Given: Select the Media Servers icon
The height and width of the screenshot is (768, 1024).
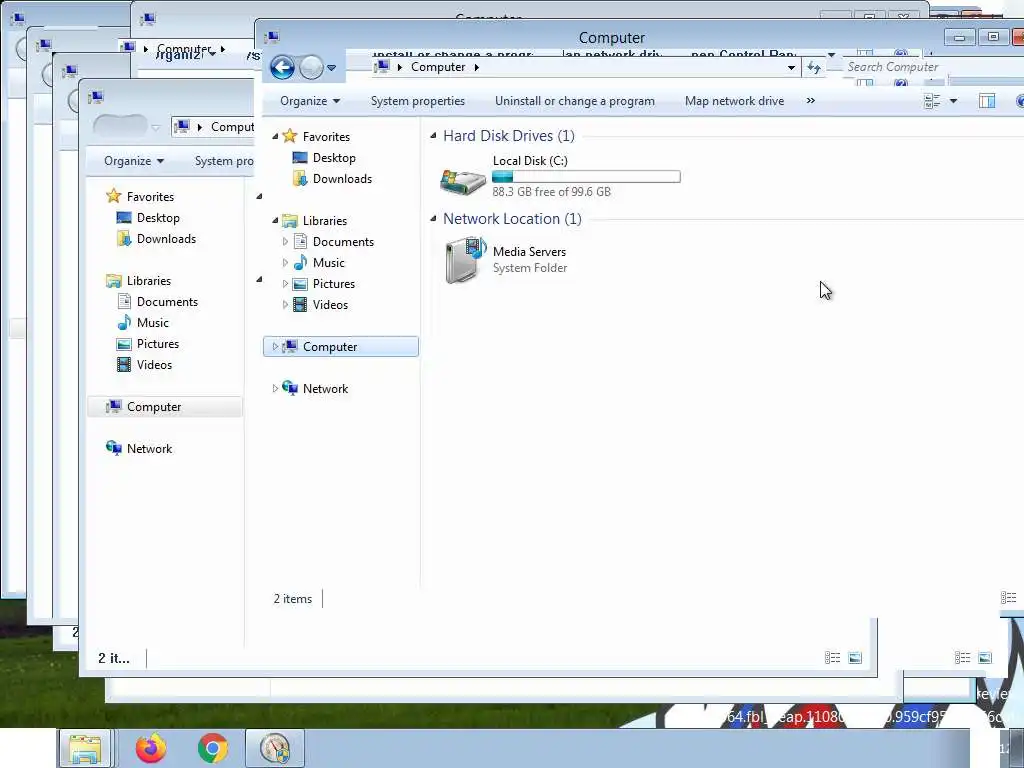Looking at the screenshot, I should (x=464, y=260).
